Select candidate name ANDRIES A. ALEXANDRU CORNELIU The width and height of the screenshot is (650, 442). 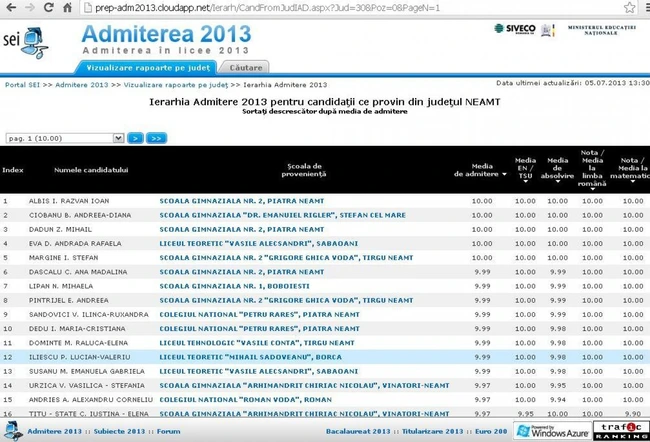[91, 400]
